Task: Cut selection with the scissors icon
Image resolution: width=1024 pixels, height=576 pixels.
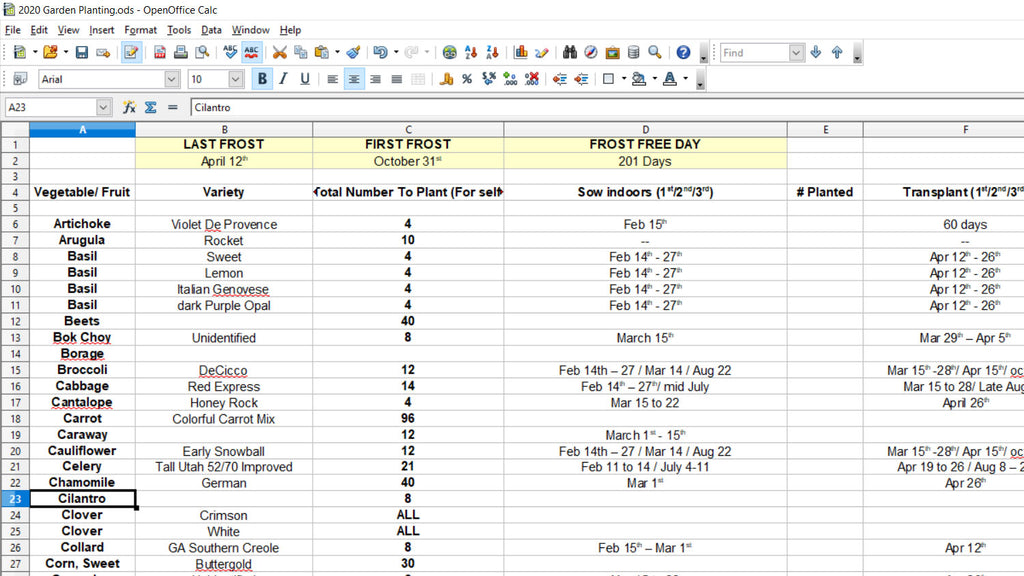Action: click(x=280, y=52)
